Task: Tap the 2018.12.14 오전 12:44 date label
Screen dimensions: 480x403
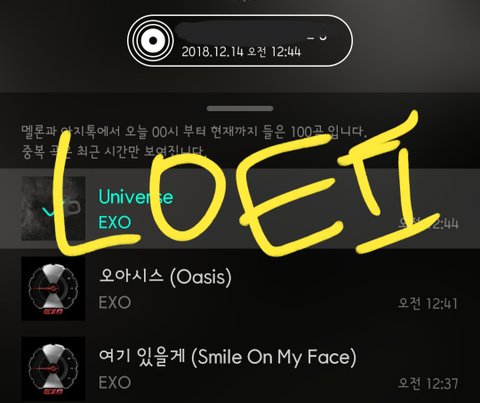Action: (x=241, y=52)
